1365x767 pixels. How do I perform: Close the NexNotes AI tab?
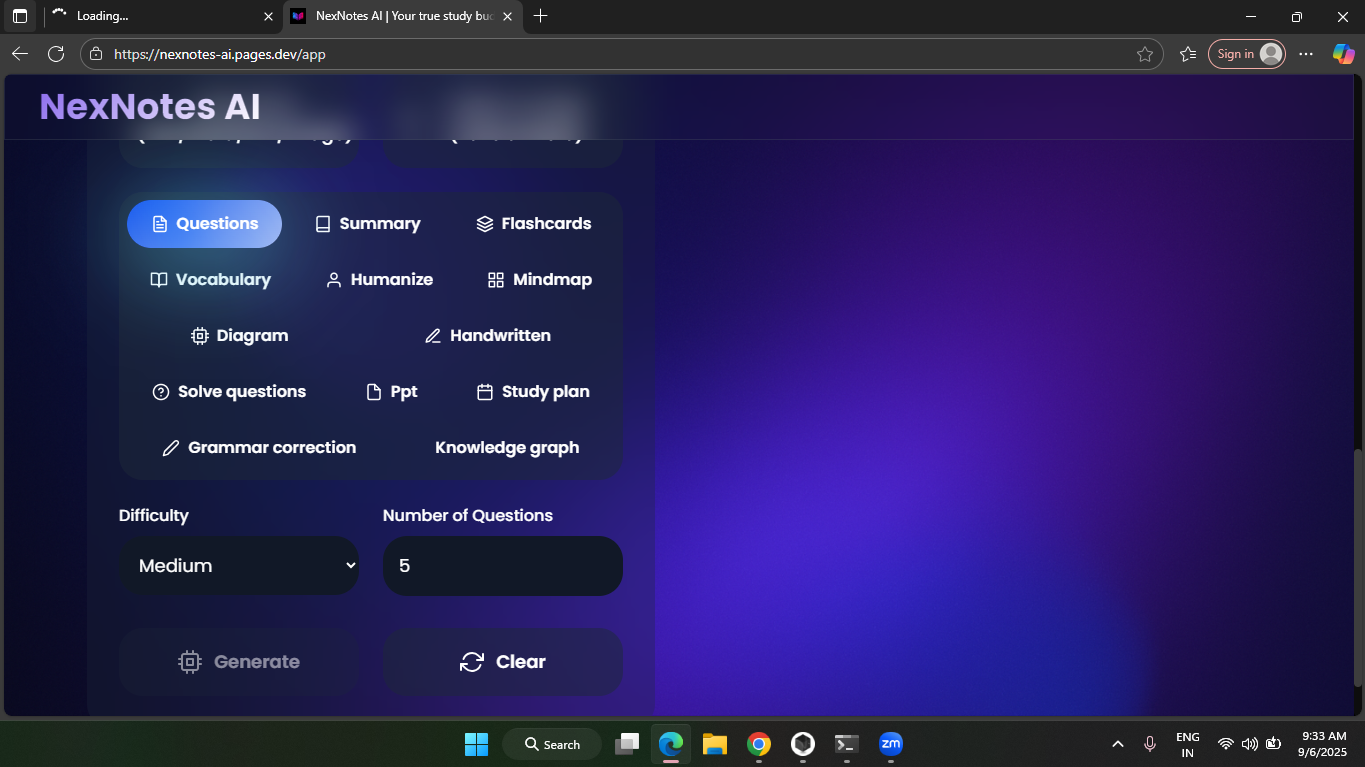click(508, 16)
